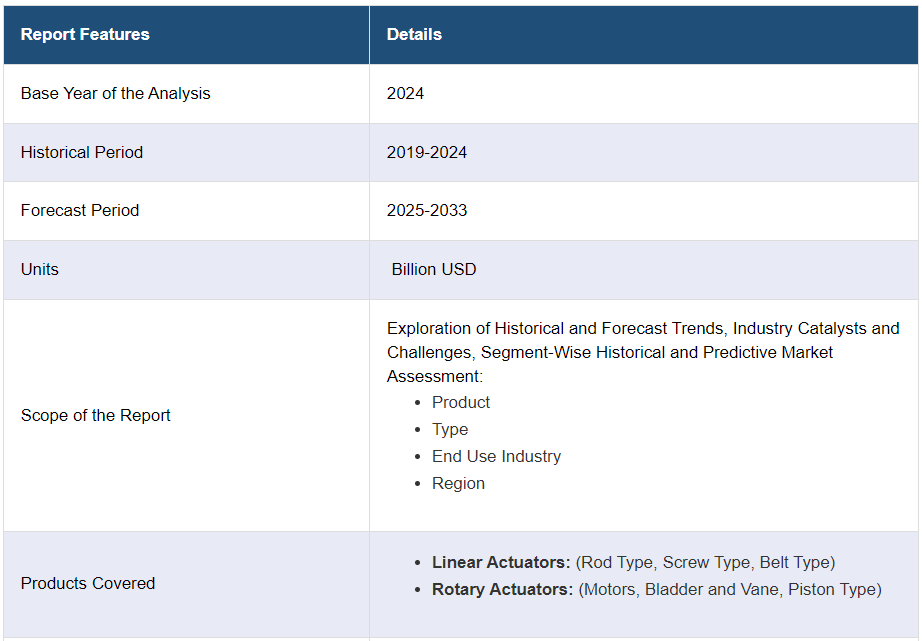Click the Product bullet item
922x641 pixels.
point(461,402)
